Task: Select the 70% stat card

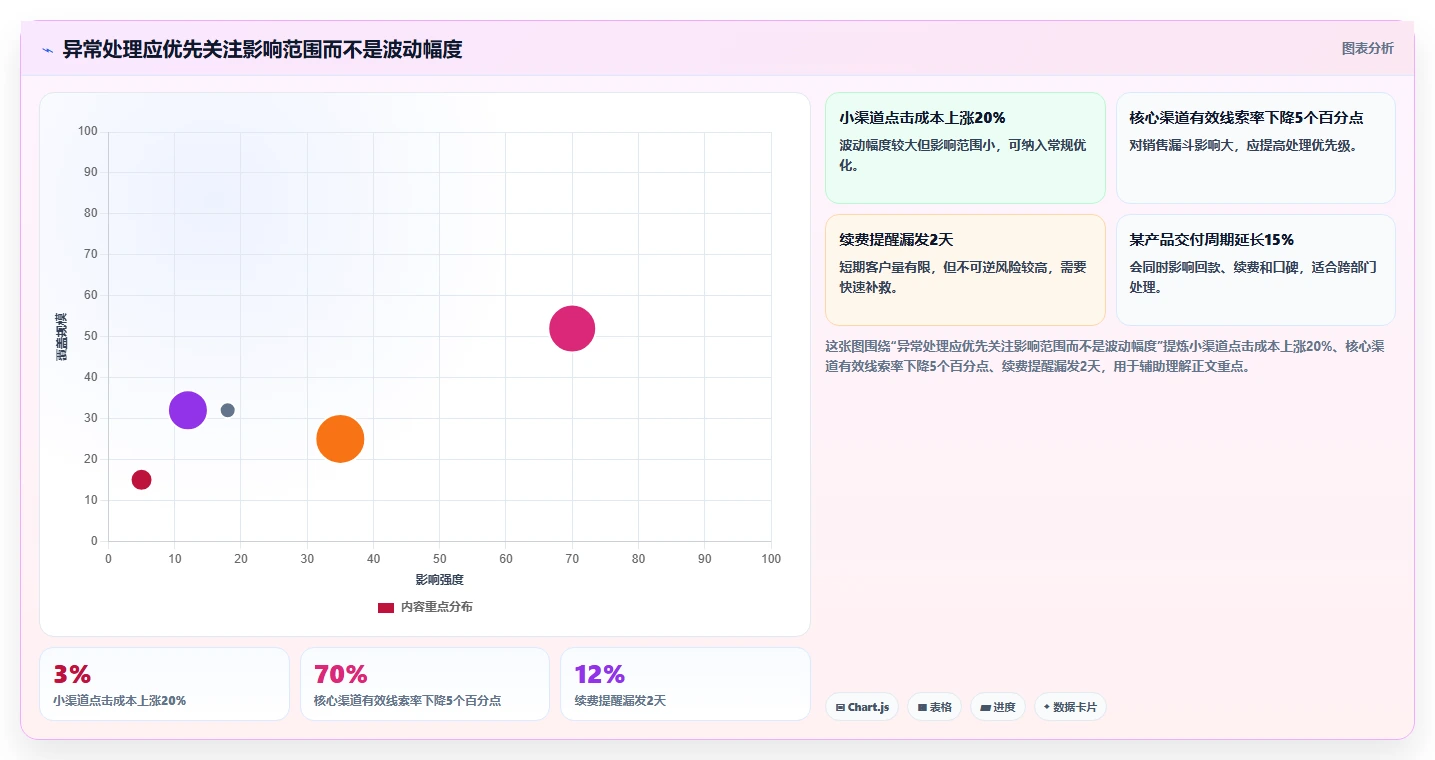Action: click(425, 684)
